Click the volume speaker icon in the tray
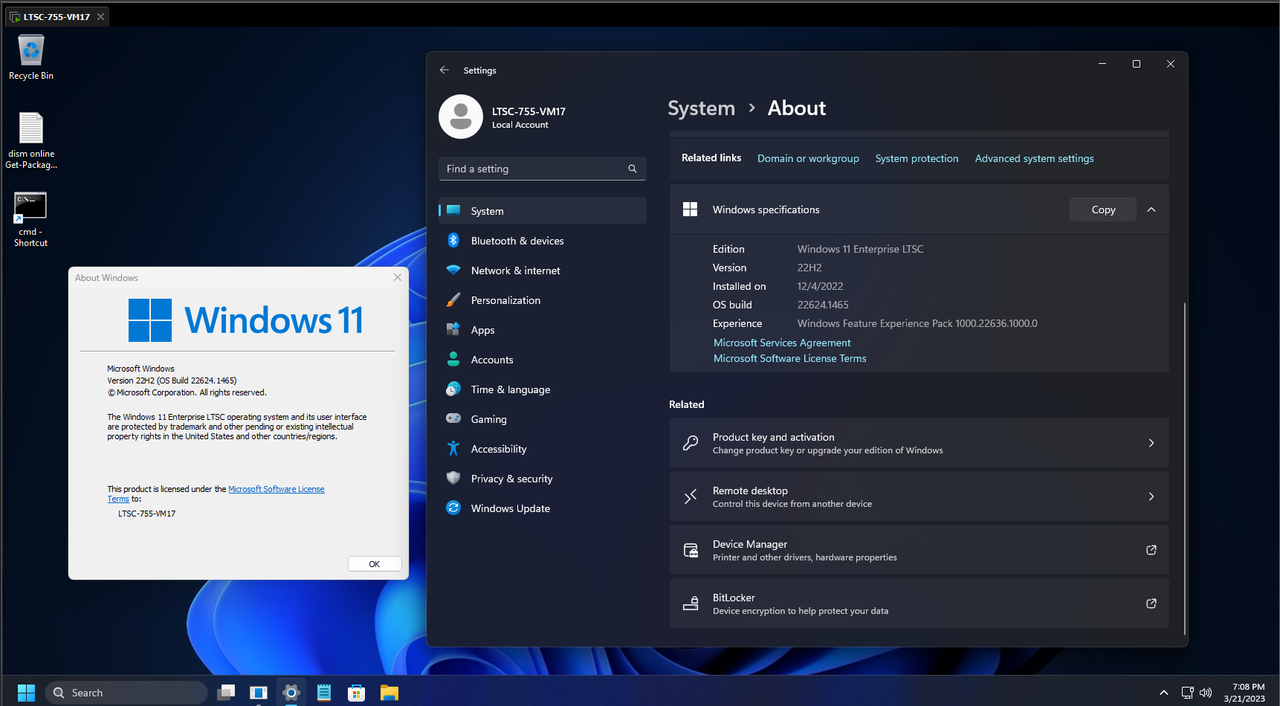This screenshot has height=706, width=1280. [x=1207, y=693]
